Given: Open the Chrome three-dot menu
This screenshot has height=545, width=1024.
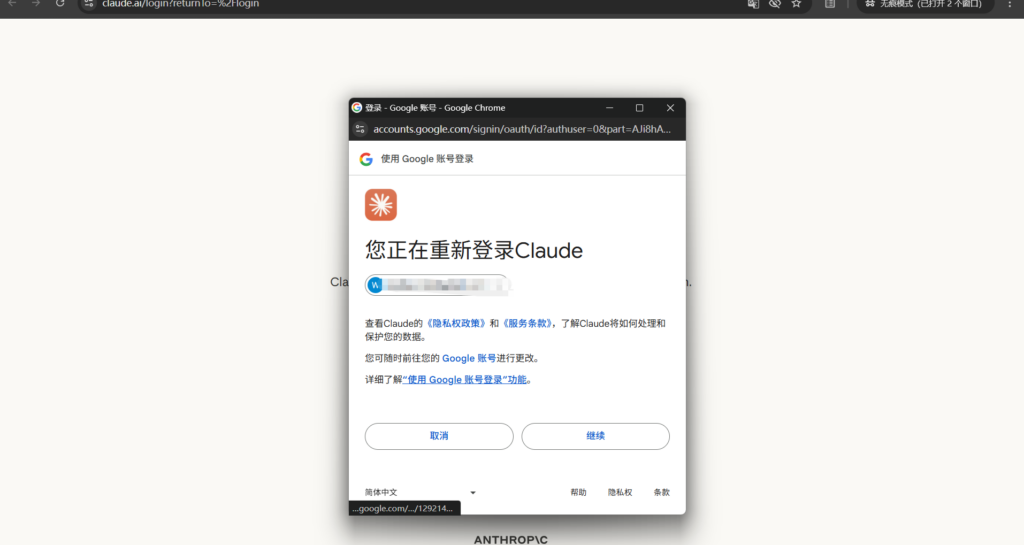Looking at the screenshot, I should tap(1009, 4).
